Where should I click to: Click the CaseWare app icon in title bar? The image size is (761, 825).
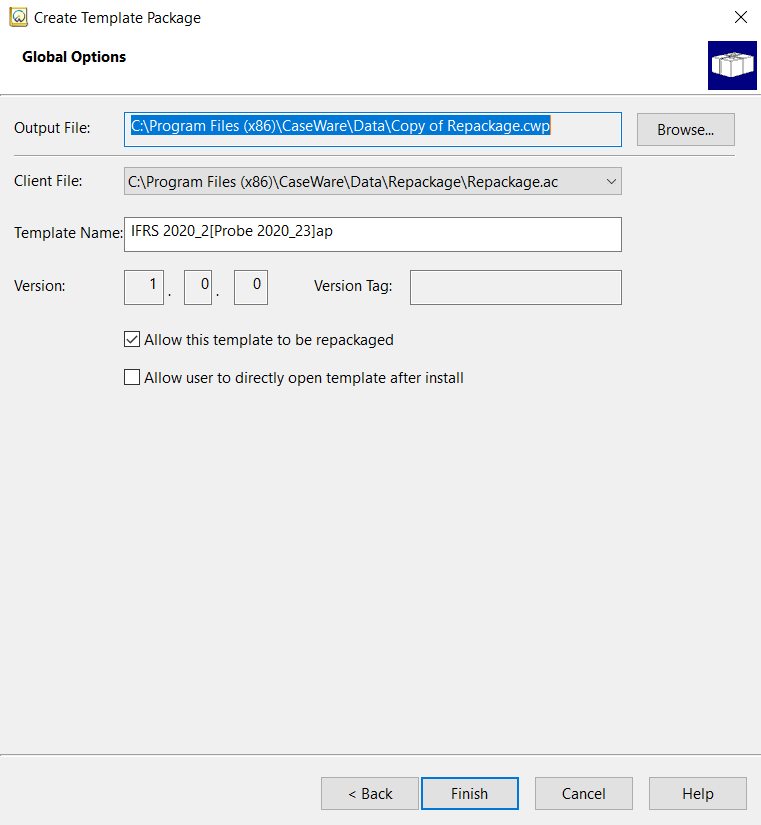[18, 17]
